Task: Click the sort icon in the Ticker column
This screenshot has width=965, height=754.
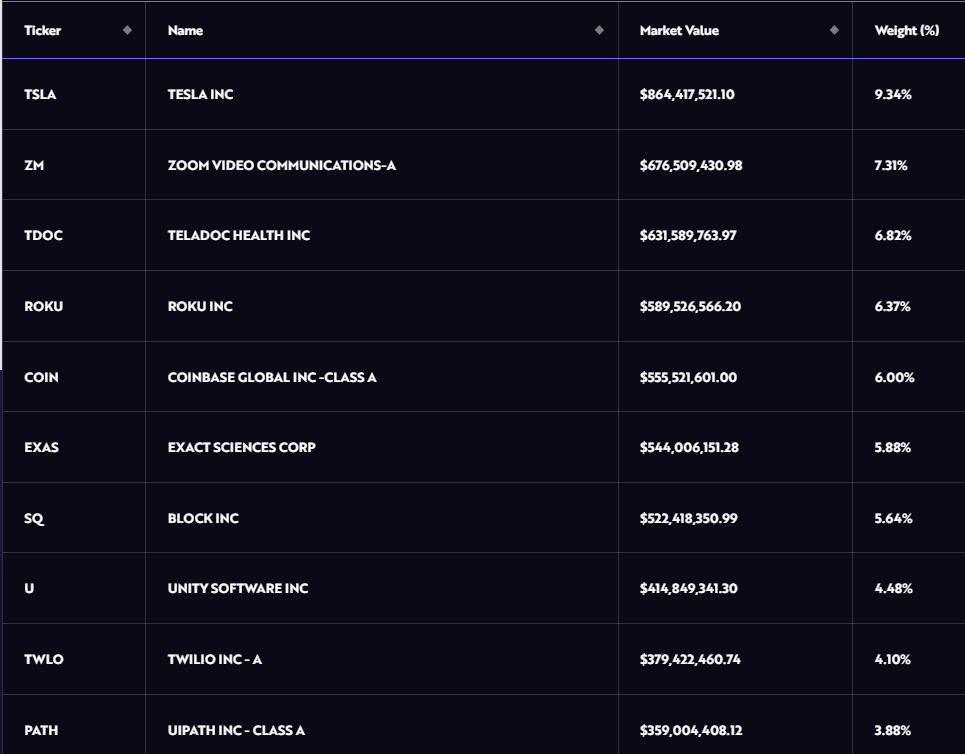Action: 127,30
